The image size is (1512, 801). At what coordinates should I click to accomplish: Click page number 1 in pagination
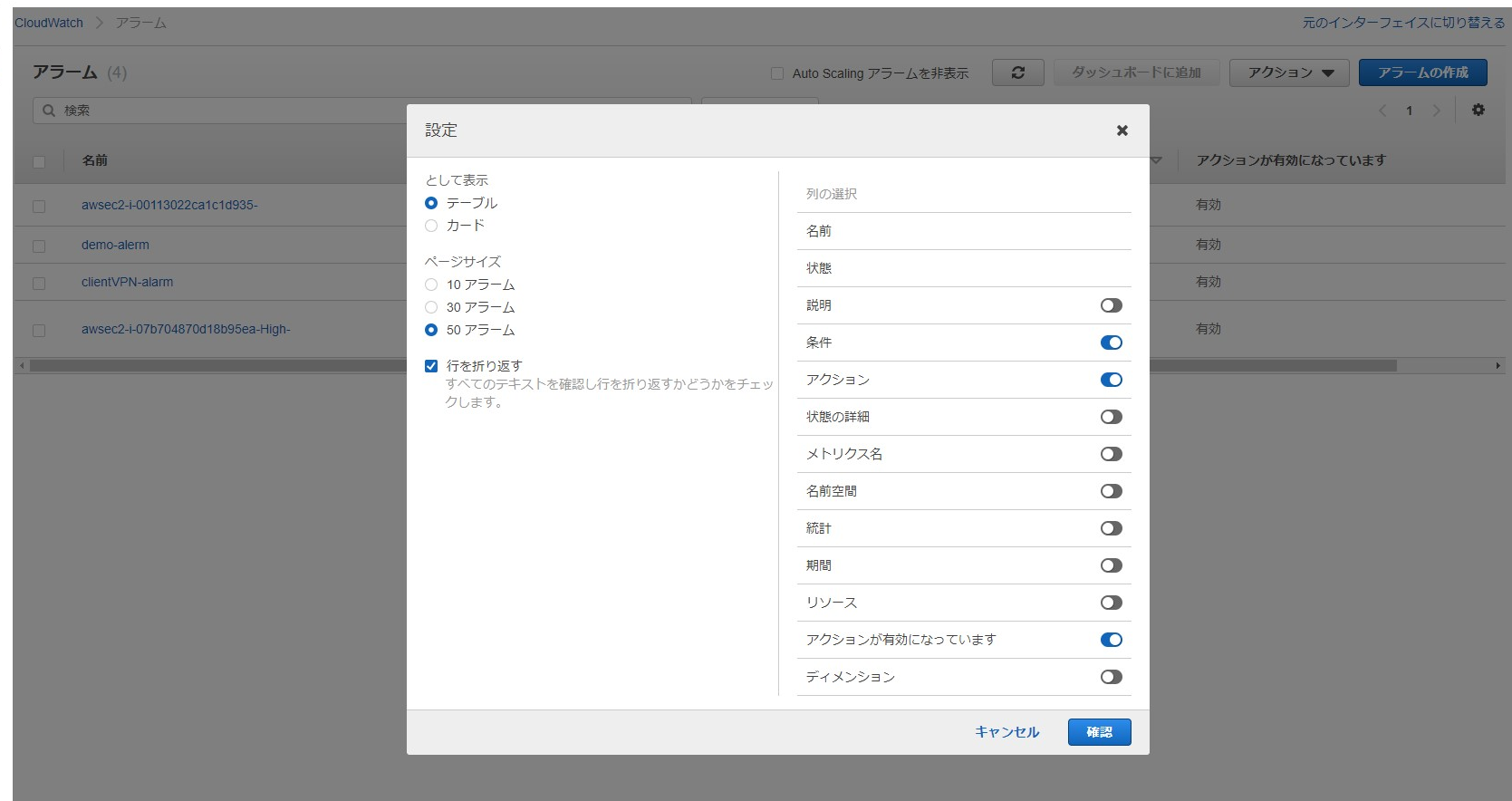1409,111
